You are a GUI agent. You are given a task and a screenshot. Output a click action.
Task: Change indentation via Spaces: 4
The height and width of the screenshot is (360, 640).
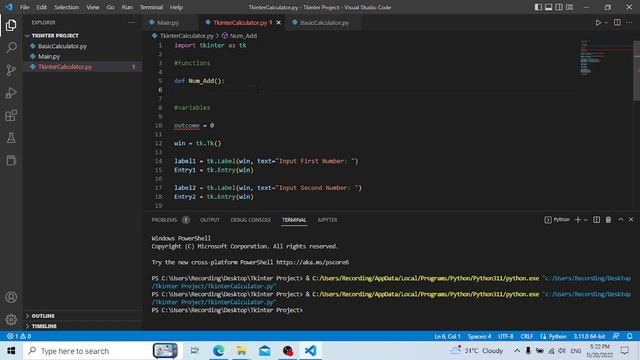(x=479, y=336)
